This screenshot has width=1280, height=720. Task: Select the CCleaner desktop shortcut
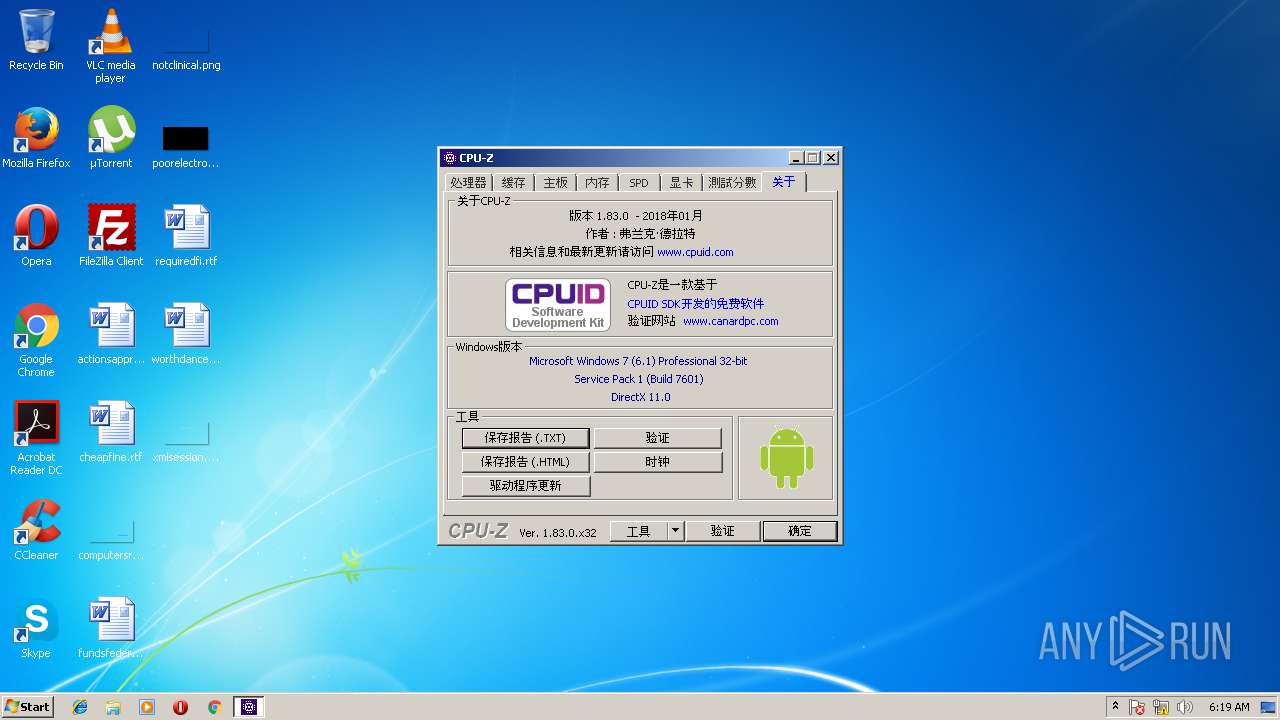pyautogui.click(x=36, y=530)
